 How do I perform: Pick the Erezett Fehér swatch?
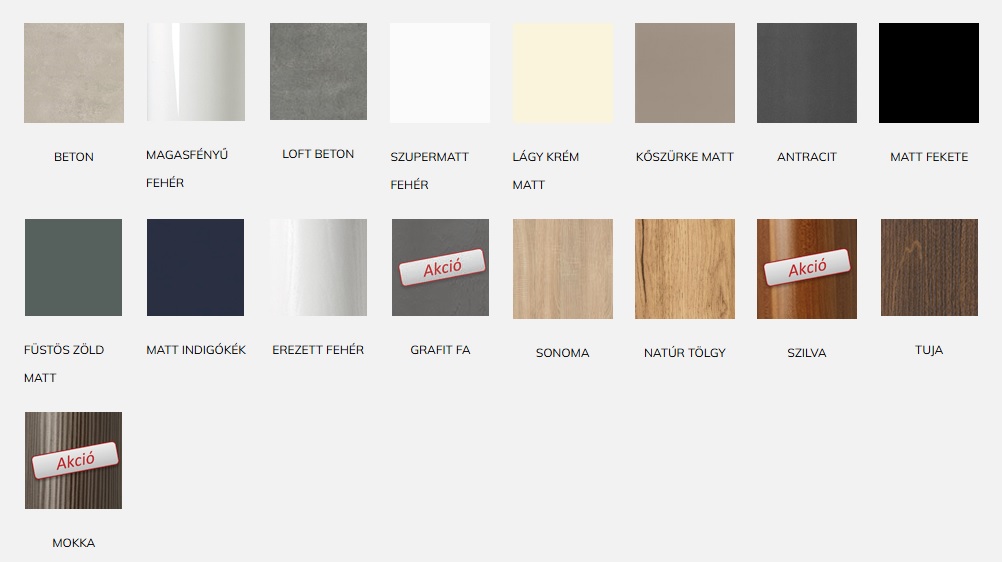pyautogui.click(x=318, y=267)
